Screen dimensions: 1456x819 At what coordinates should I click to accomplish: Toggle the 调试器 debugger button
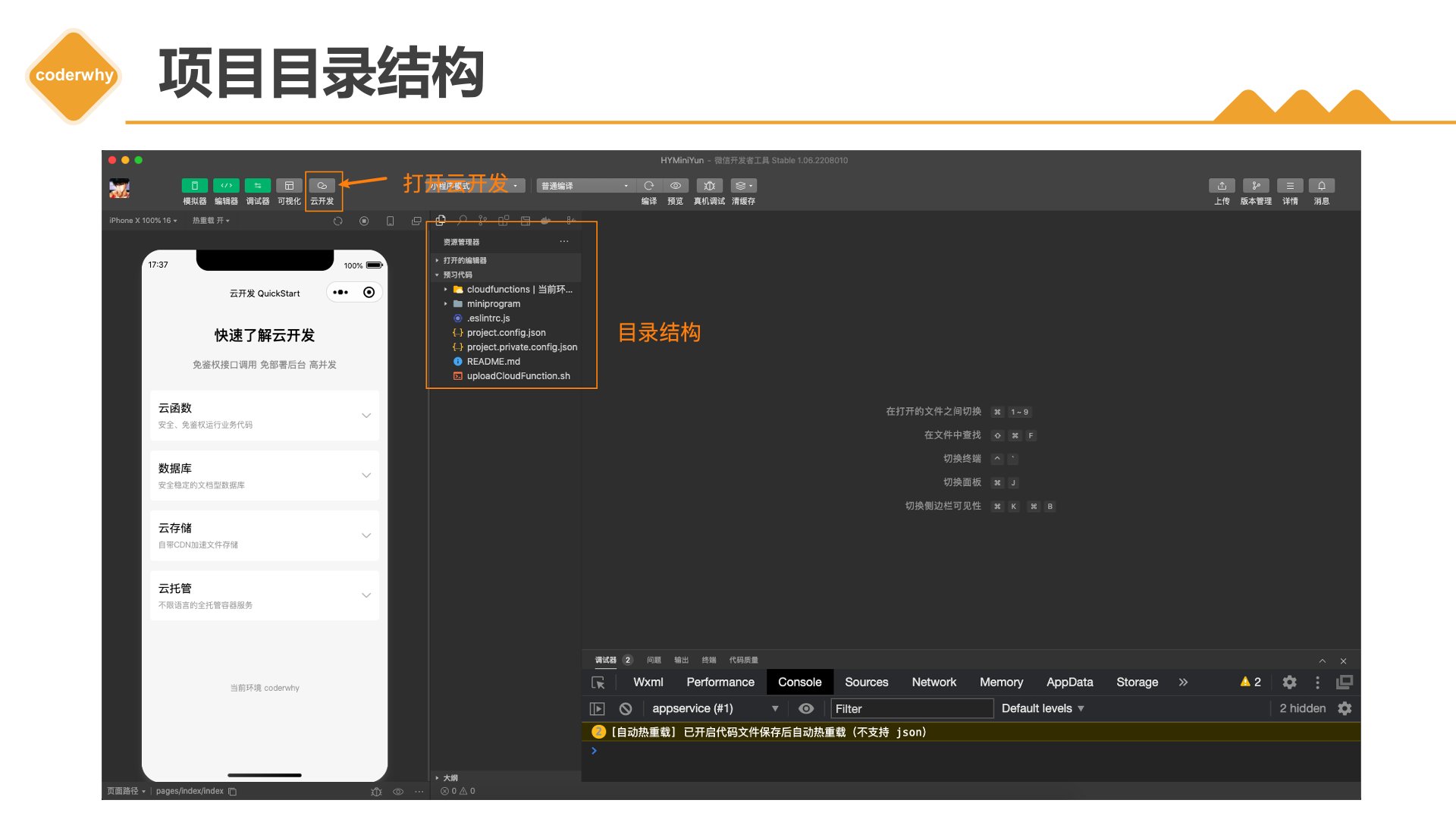(258, 186)
